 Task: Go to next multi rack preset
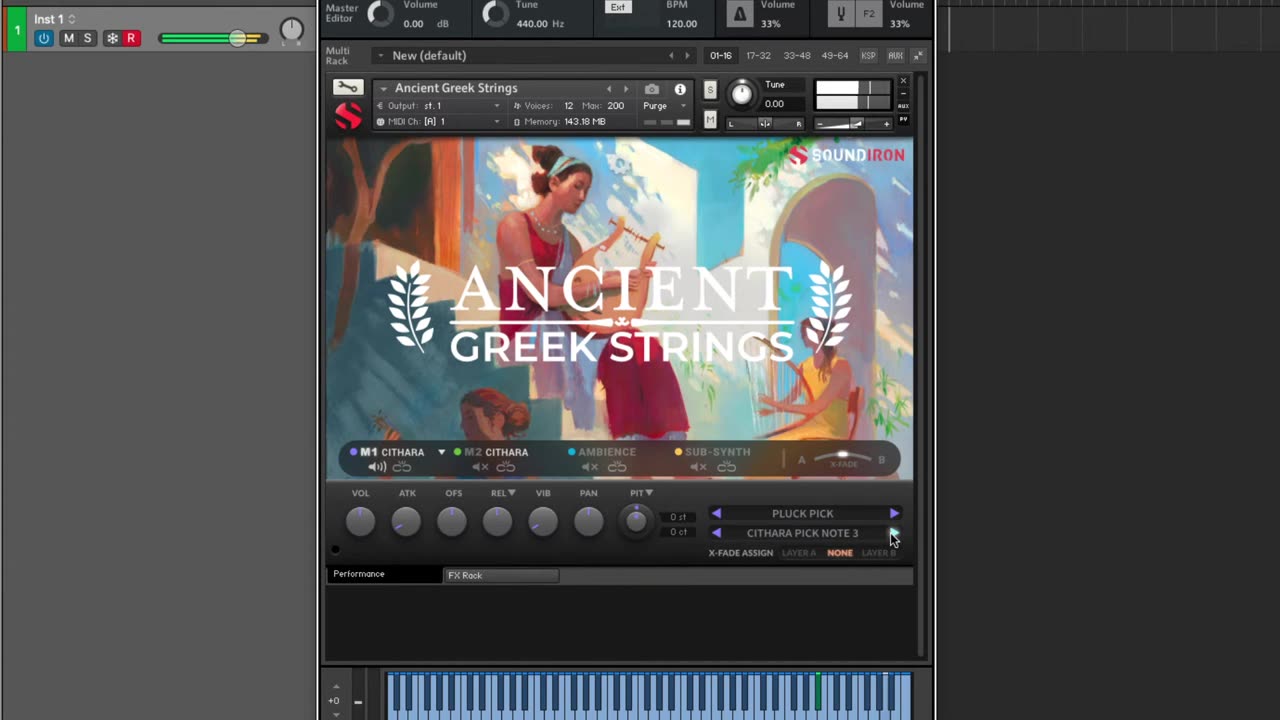[687, 56]
